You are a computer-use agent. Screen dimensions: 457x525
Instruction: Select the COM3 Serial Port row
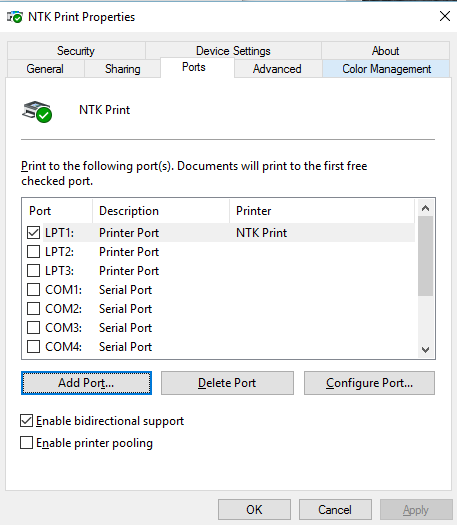click(x=221, y=327)
